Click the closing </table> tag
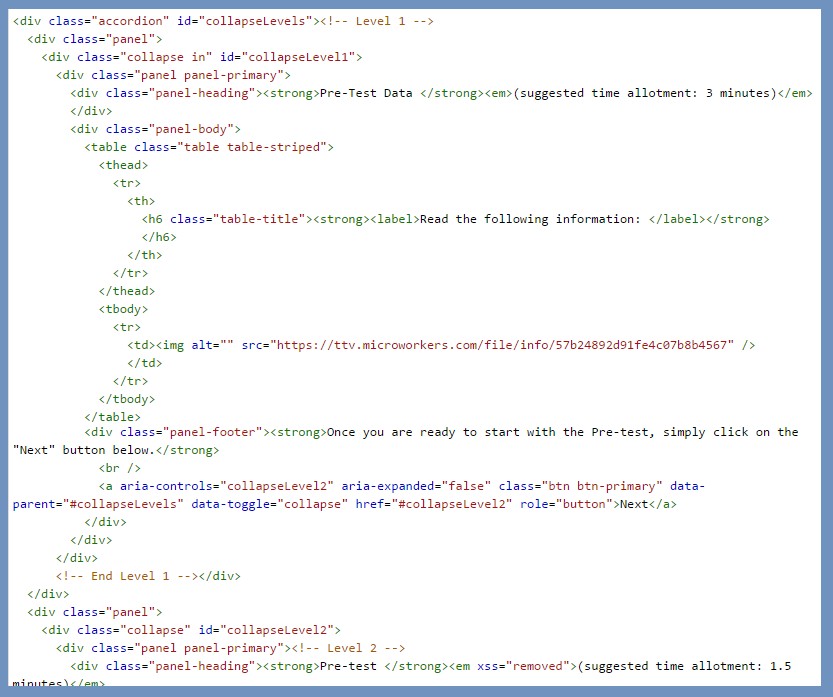 pyautogui.click(x=113, y=417)
